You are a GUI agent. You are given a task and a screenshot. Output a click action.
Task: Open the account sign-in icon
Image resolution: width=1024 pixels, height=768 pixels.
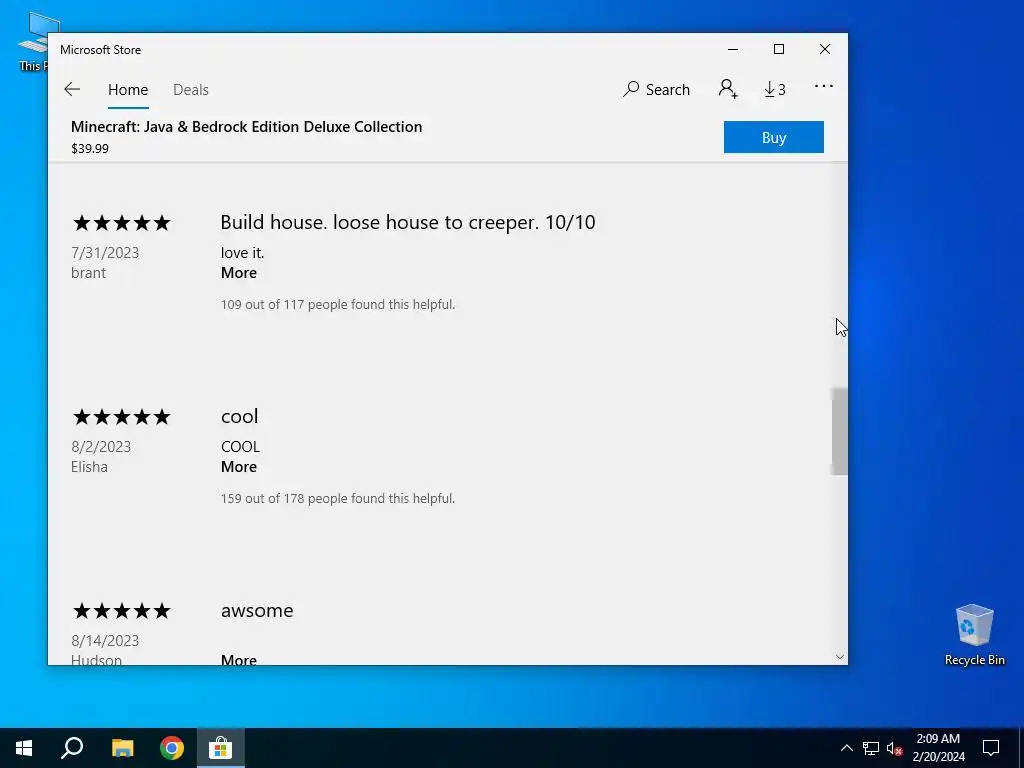pyautogui.click(x=728, y=89)
